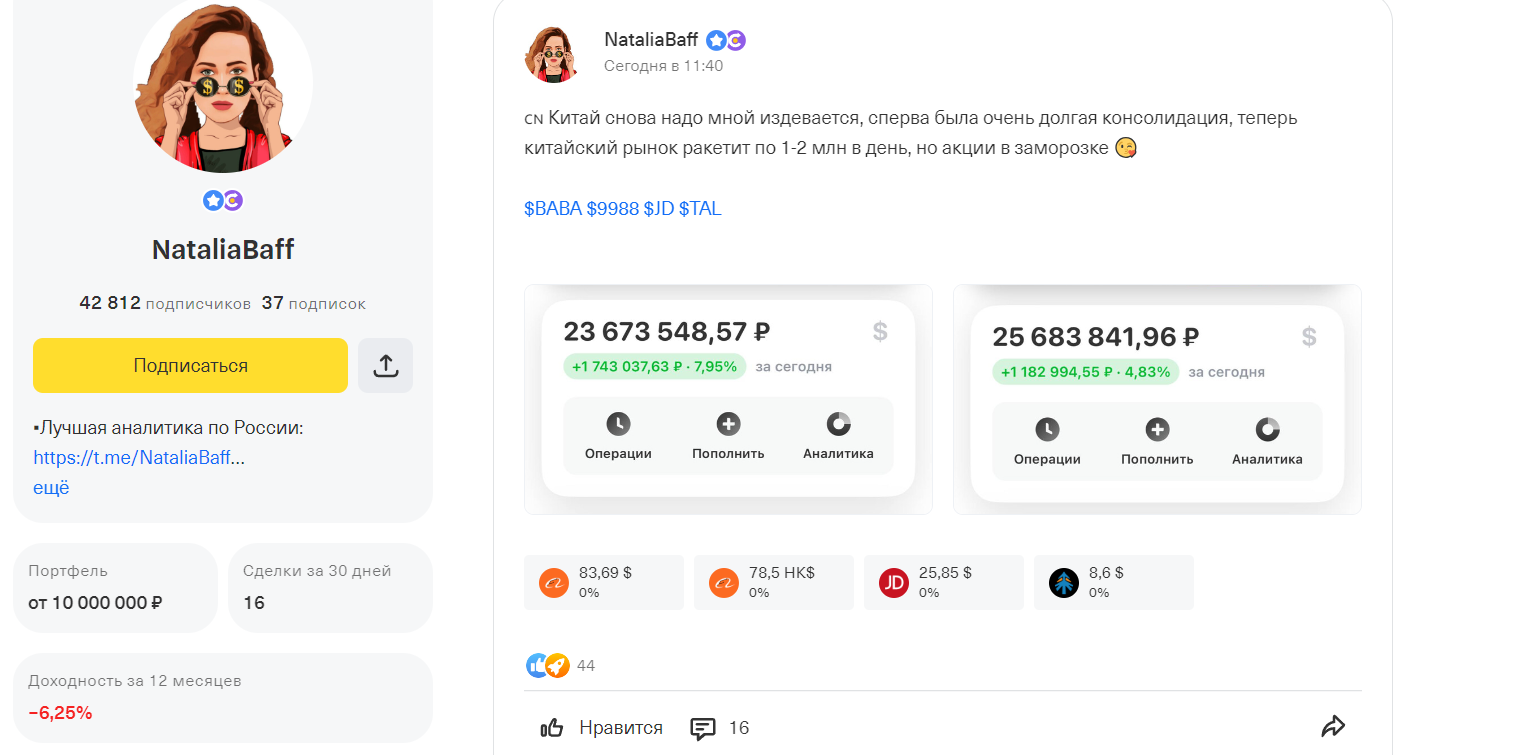Image resolution: width=1514 pixels, height=755 pixels.
Task: Click the thumbs-up like icon
Action: pos(552,728)
